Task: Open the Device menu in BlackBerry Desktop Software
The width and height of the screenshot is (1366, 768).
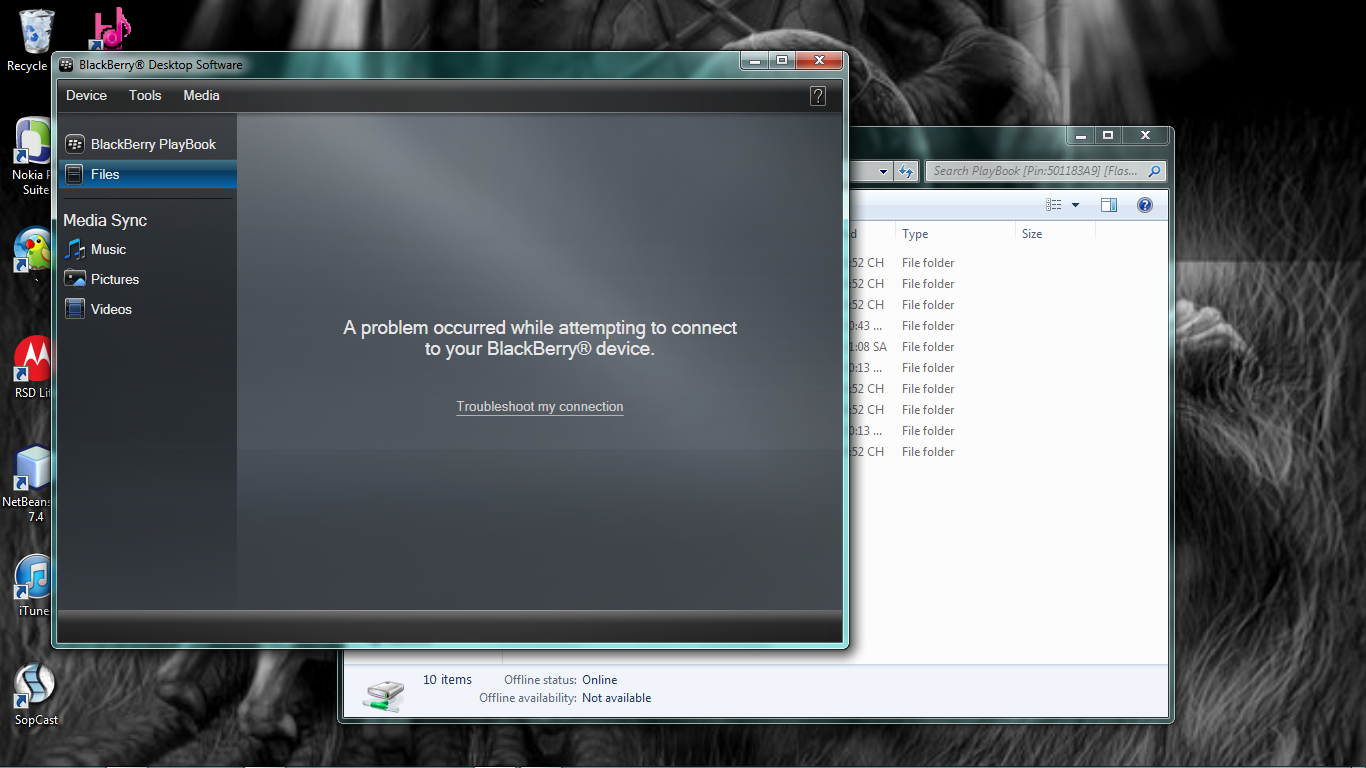Action: (x=86, y=96)
